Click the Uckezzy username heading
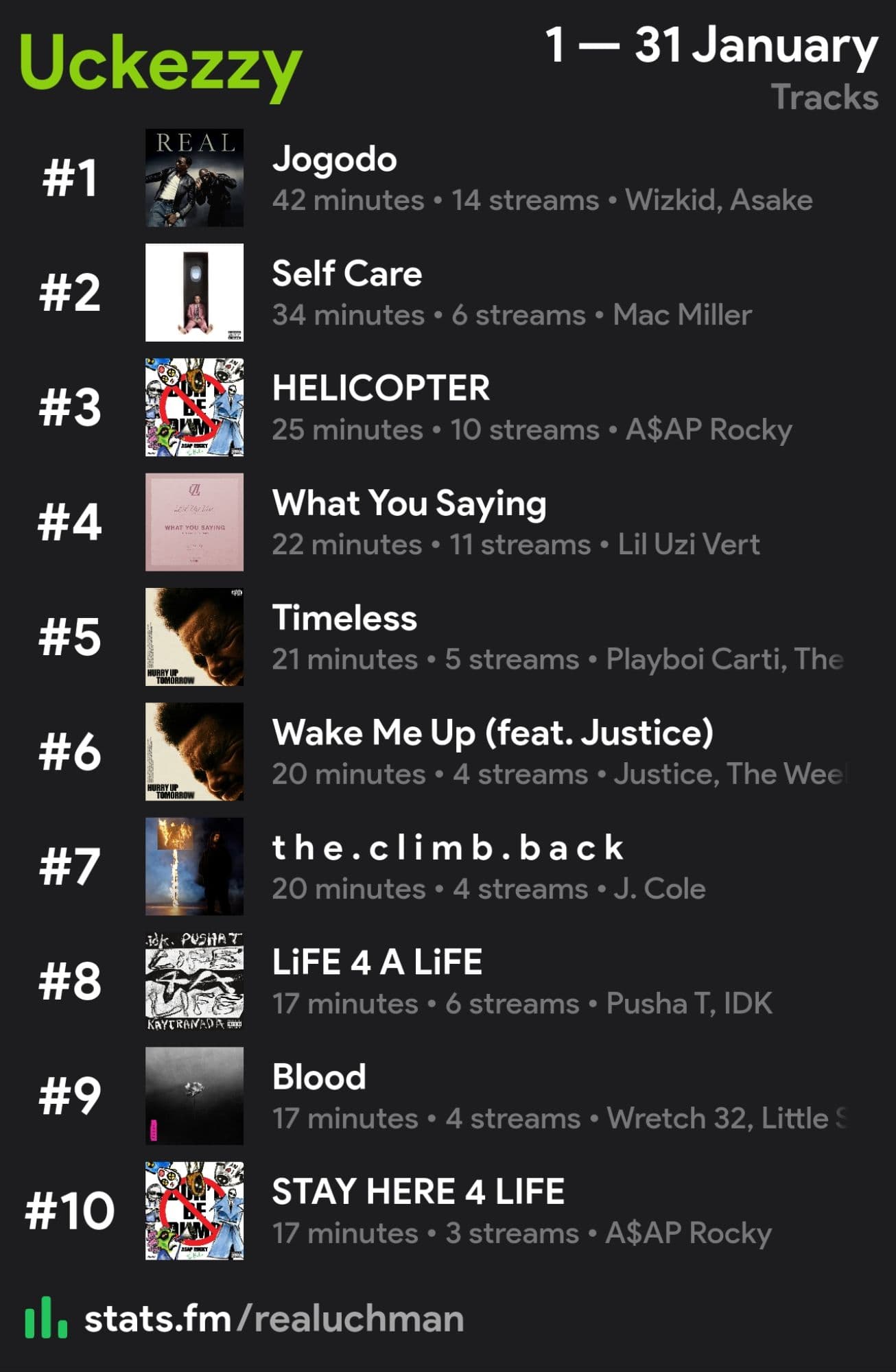The image size is (896, 1372). click(x=161, y=64)
